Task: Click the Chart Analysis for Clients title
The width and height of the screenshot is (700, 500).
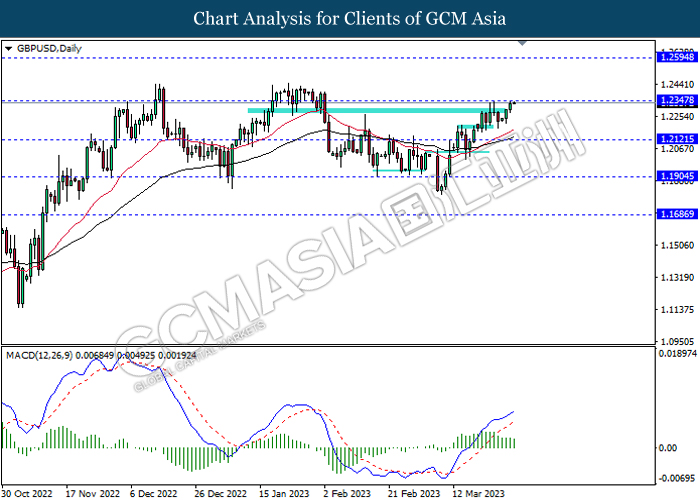Action: pos(350,19)
